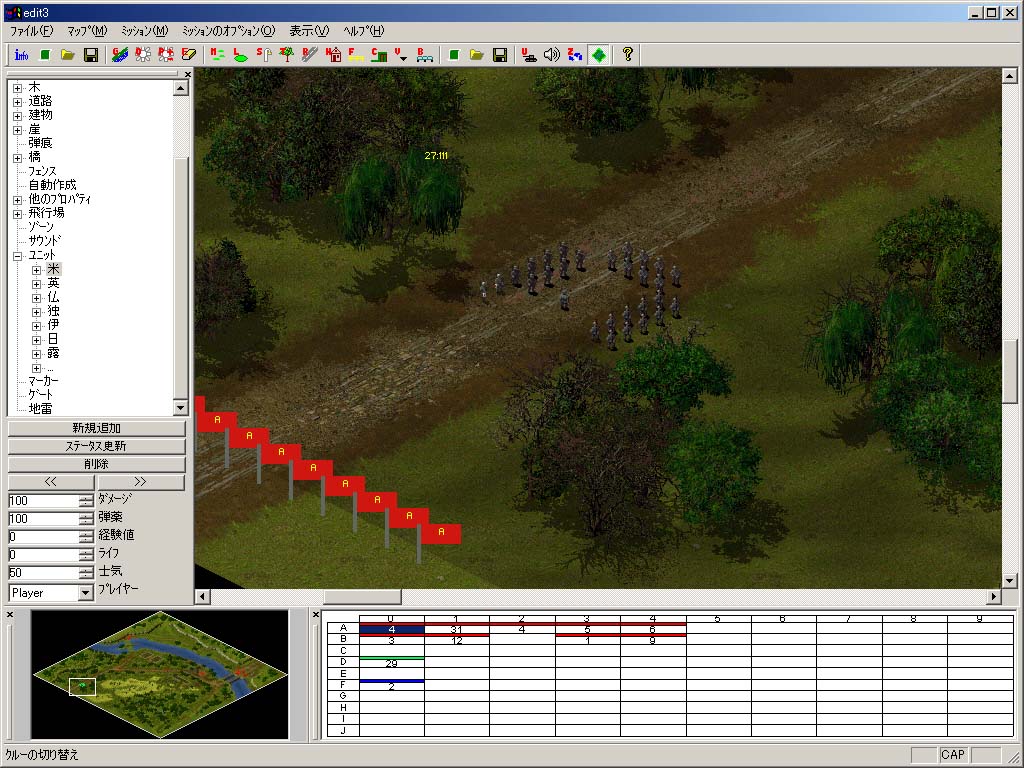
Task: Click the horizontal scrollbar thumb under map
Action: coord(362,596)
